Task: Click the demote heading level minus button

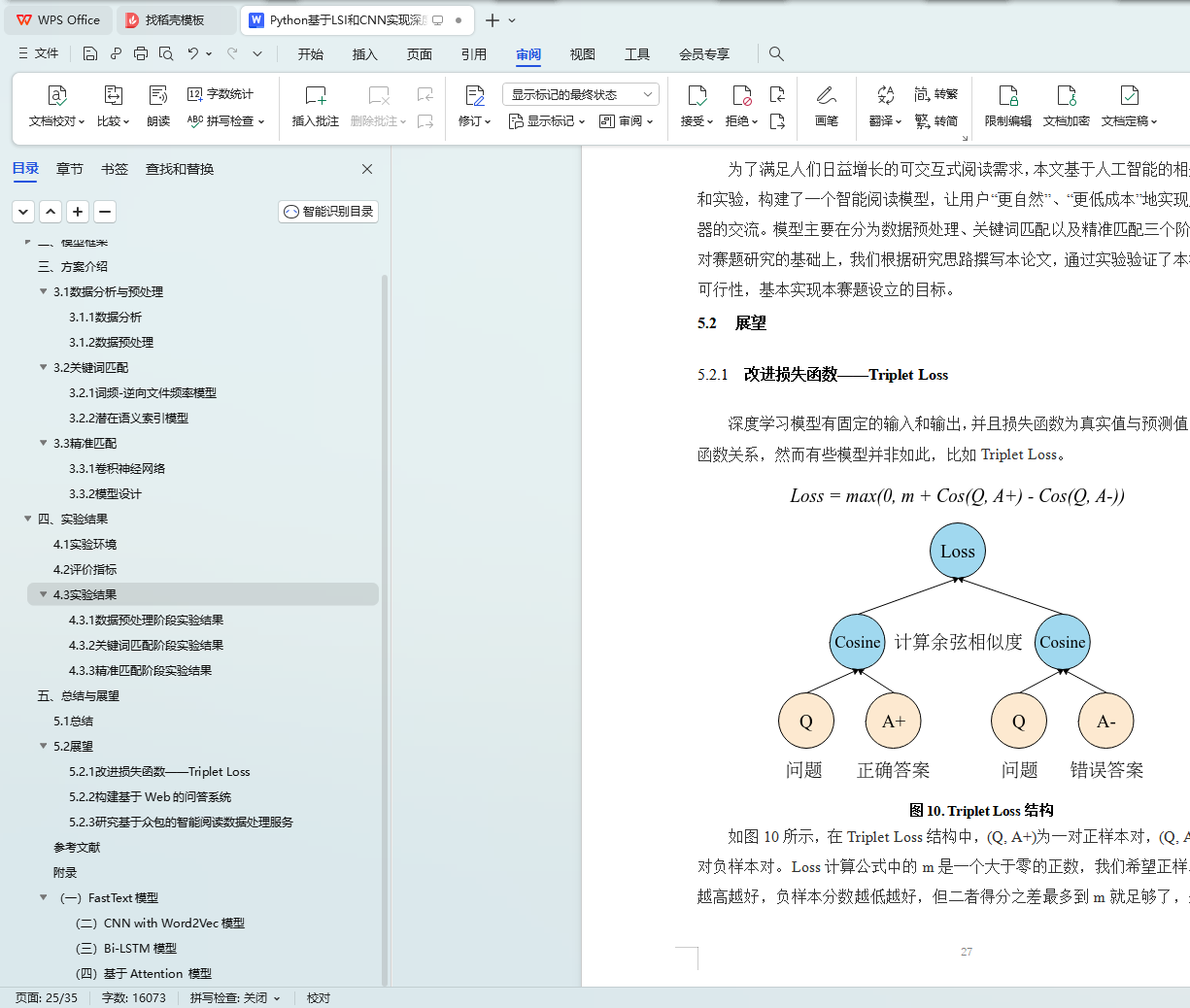Action: pos(105,212)
